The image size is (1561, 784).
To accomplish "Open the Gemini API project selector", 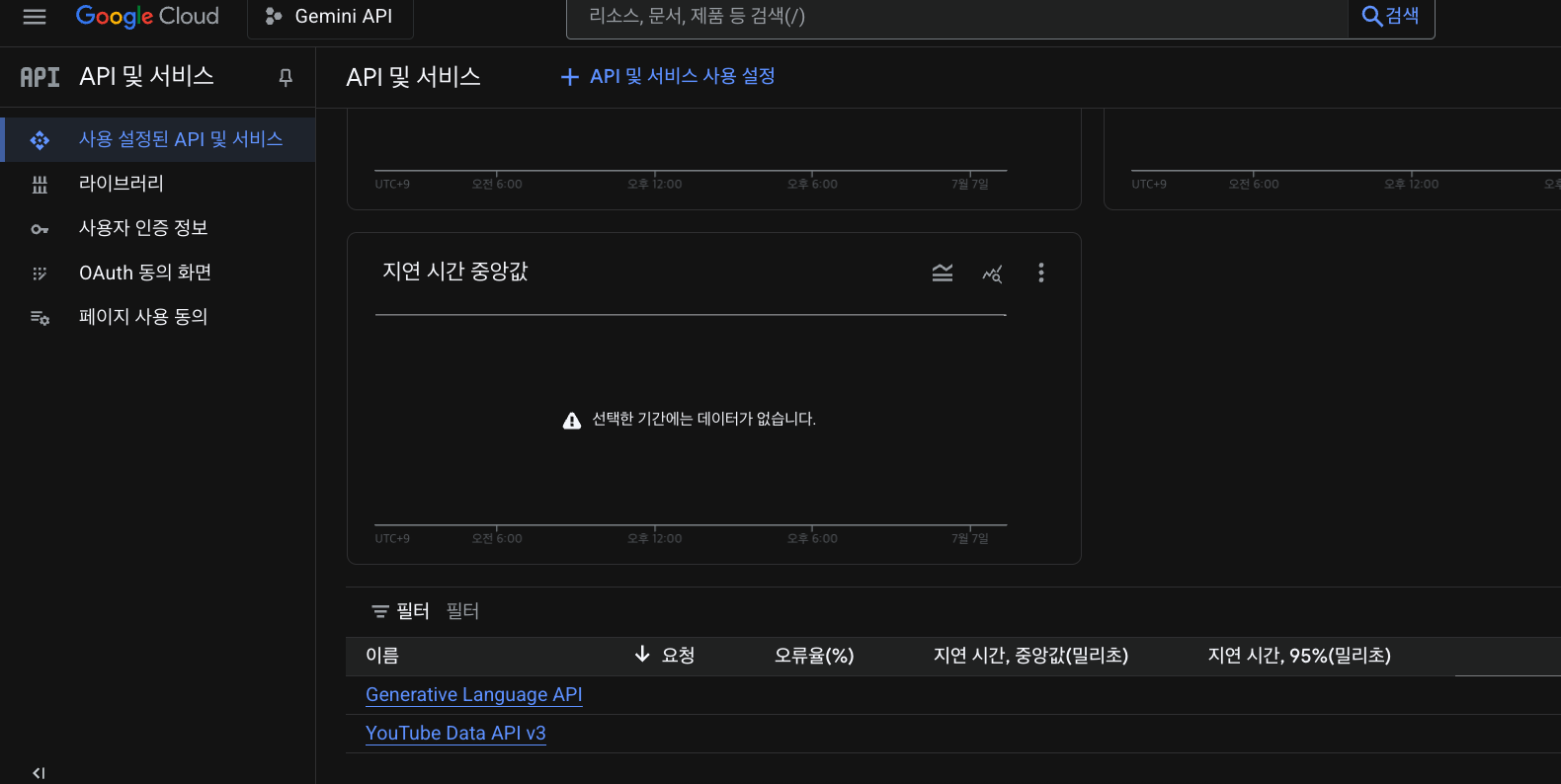I will click(x=330, y=17).
